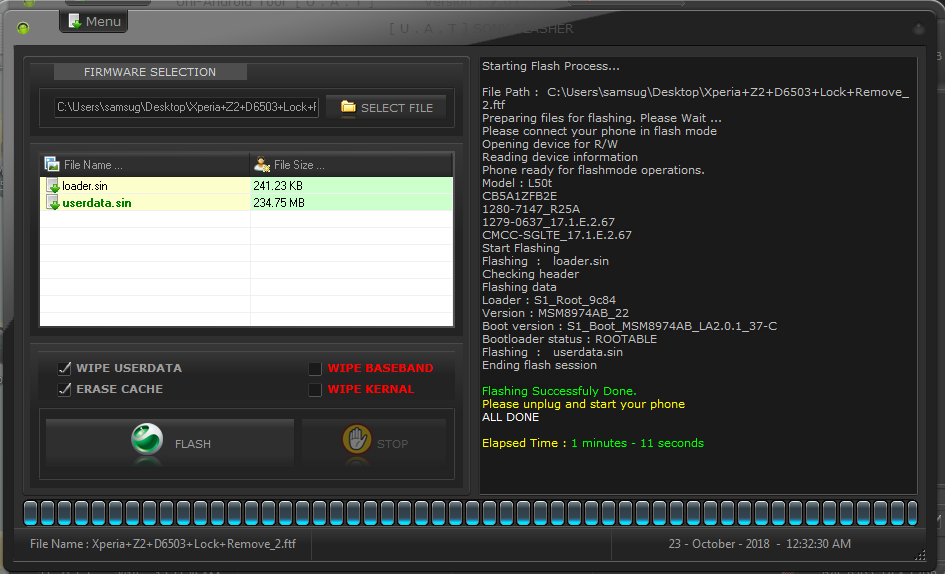This screenshot has height=574, width=945.
Task: Click the 'ALL DONE' log line
Action: (x=510, y=417)
